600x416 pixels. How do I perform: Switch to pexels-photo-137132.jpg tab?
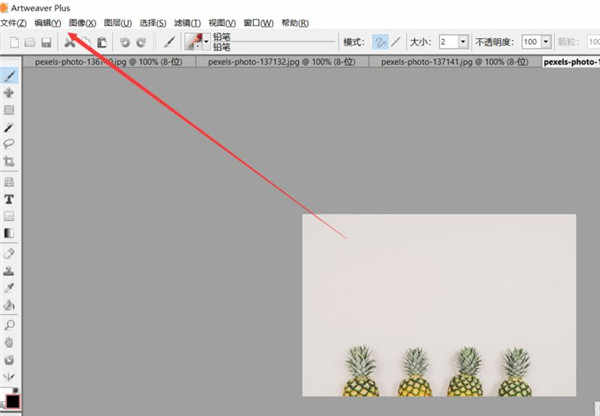pos(282,62)
